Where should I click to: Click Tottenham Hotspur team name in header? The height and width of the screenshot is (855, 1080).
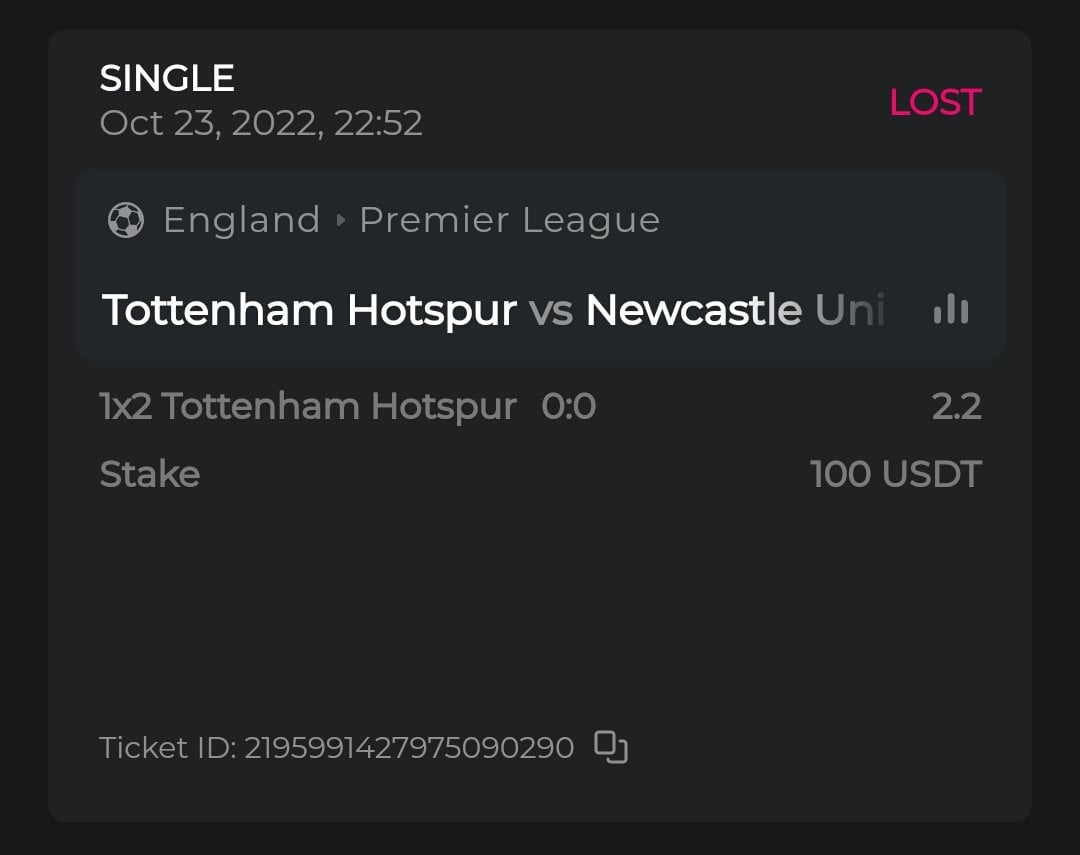309,310
